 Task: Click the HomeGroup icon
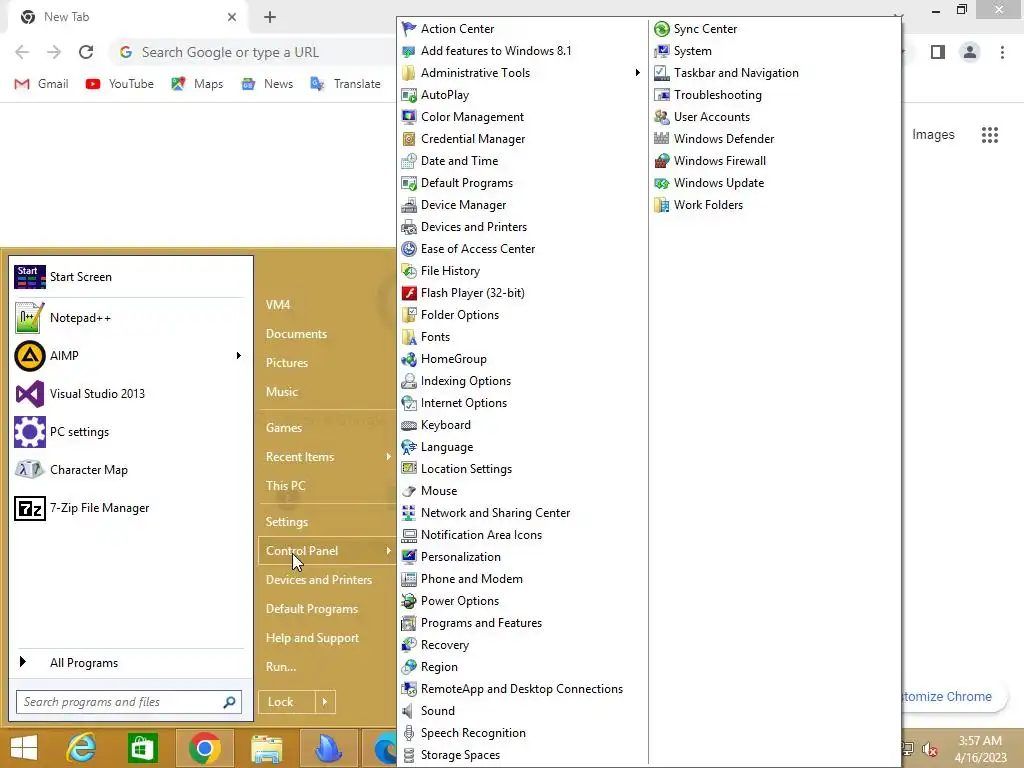409,359
